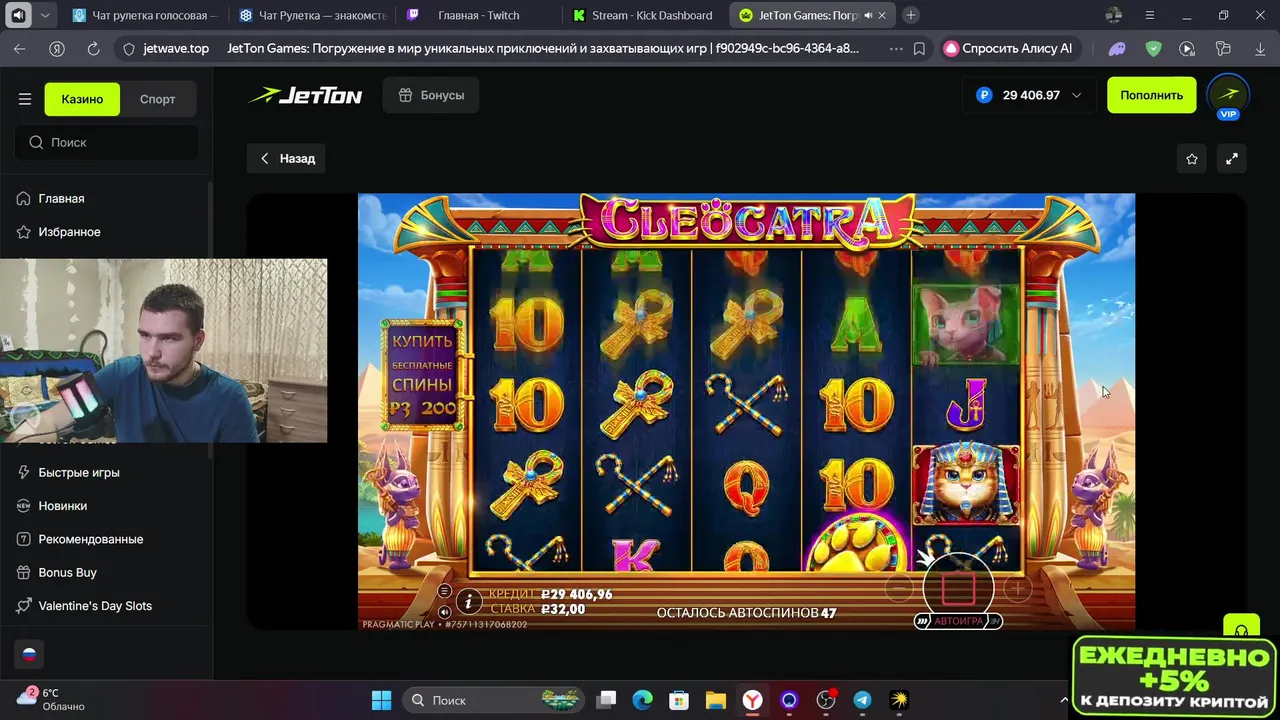Viewport: 1280px width, 720px height.
Task: Toggle fullscreen for the game
Action: click(x=1232, y=158)
